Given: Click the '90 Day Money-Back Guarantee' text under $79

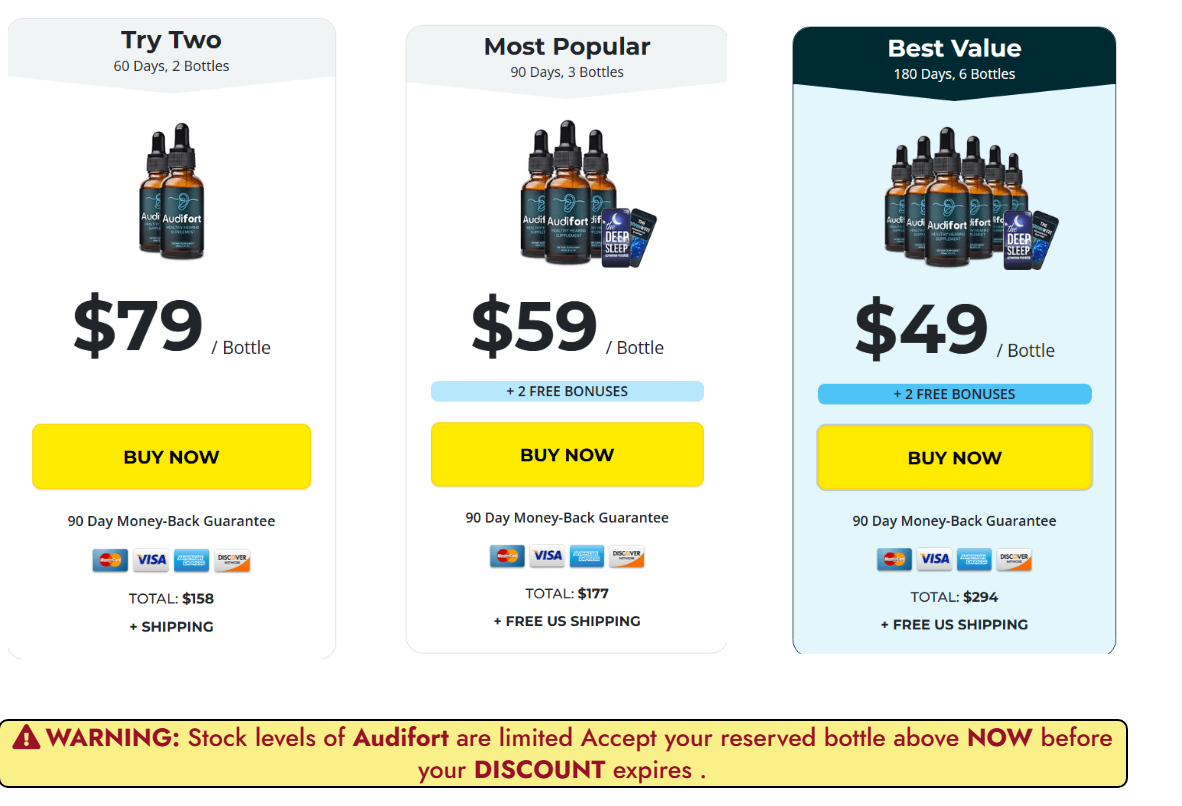Looking at the screenshot, I should 171,521.
